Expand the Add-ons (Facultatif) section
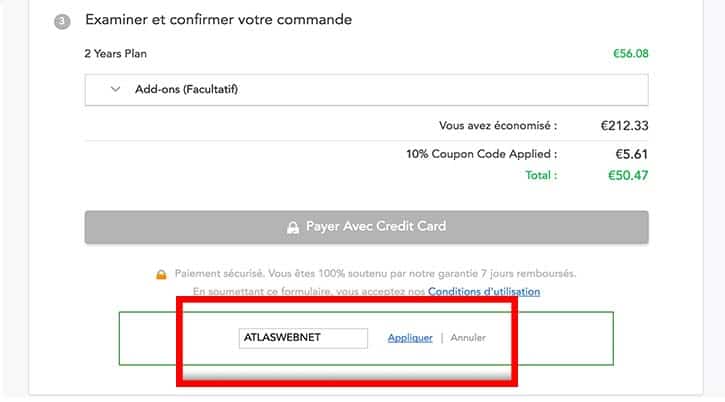This screenshot has width=725, height=402. coord(366,90)
